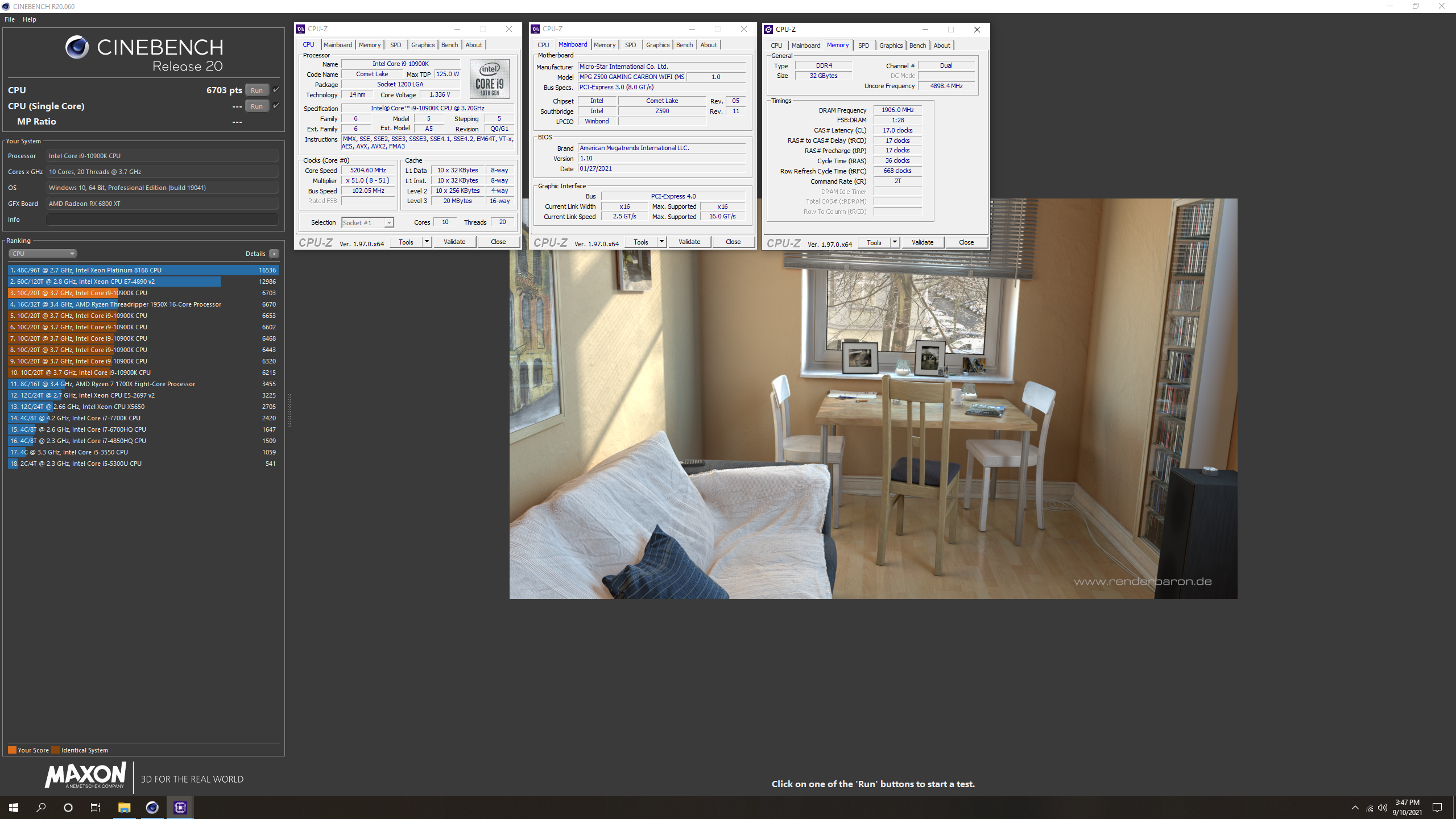Image resolution: width=1456 pixels, height=819 pixels.
Task: Click the Cinebench logo sphere icon
Action: (77, 47)
